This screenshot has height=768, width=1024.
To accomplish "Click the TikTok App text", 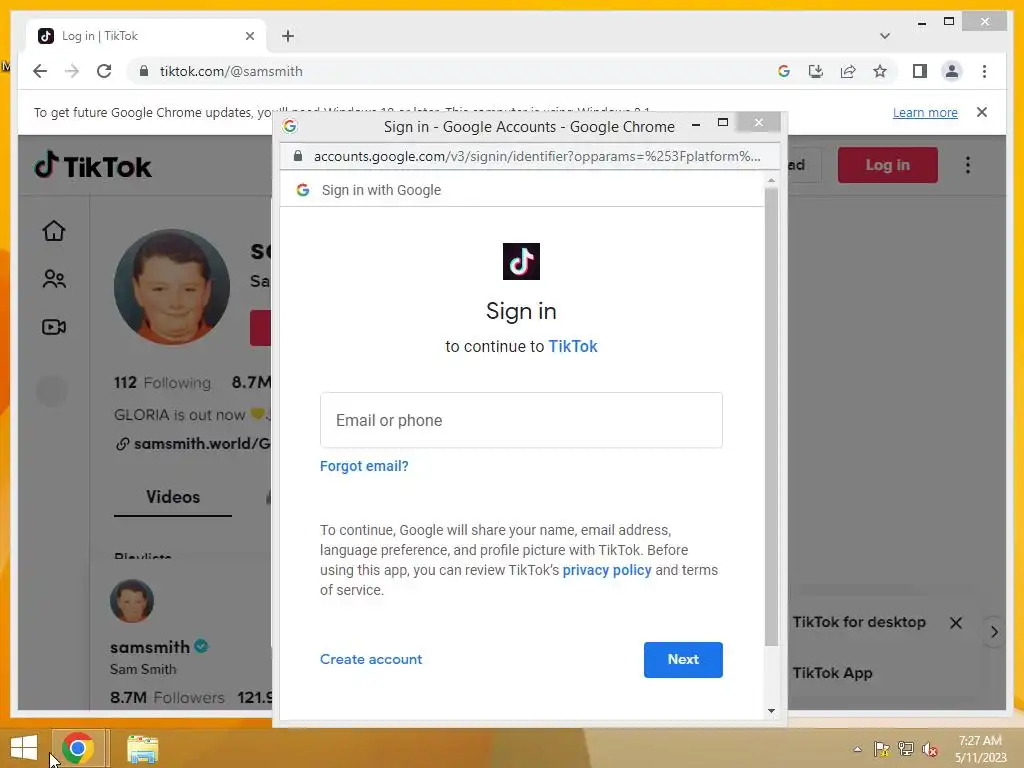I will click(x=832, y=673).
